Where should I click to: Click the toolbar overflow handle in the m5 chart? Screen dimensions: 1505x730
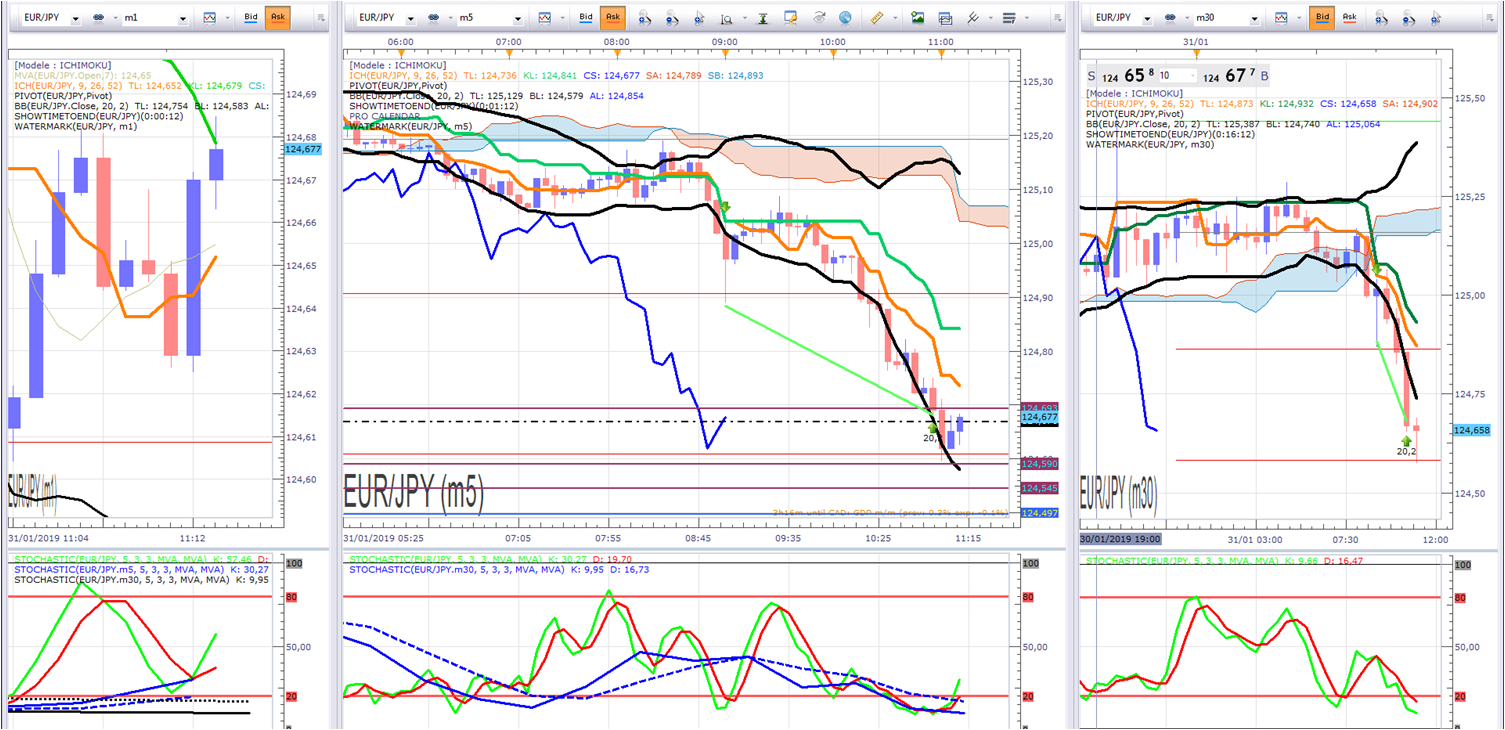pyautogui.click(x=1059, y=18)
